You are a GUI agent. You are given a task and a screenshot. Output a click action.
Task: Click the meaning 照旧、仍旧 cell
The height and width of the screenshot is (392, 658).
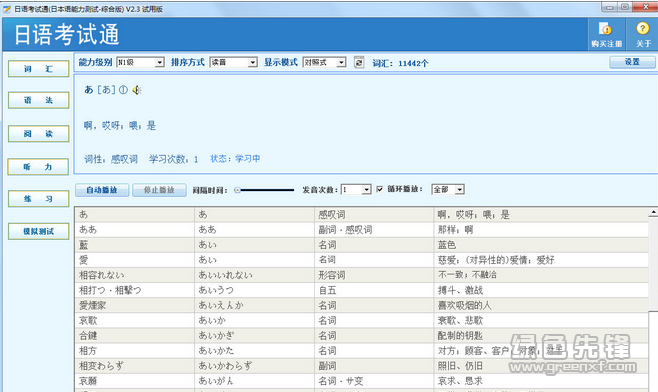[x=541, y=366]
